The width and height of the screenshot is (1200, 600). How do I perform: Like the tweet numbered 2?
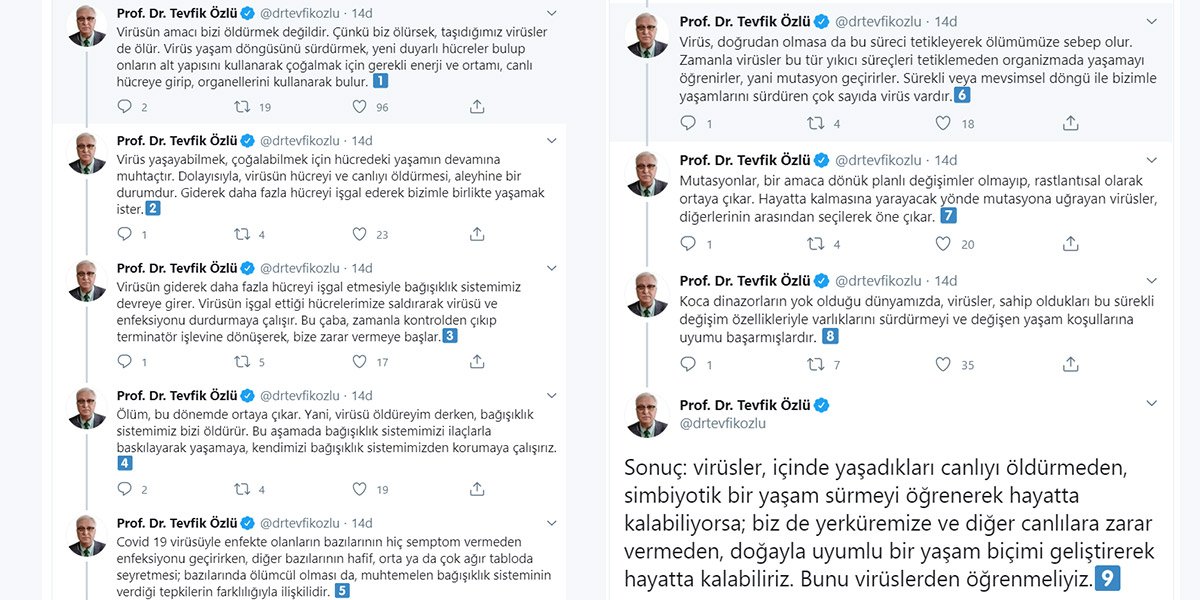pyautogui.click(x=359, y=234)
